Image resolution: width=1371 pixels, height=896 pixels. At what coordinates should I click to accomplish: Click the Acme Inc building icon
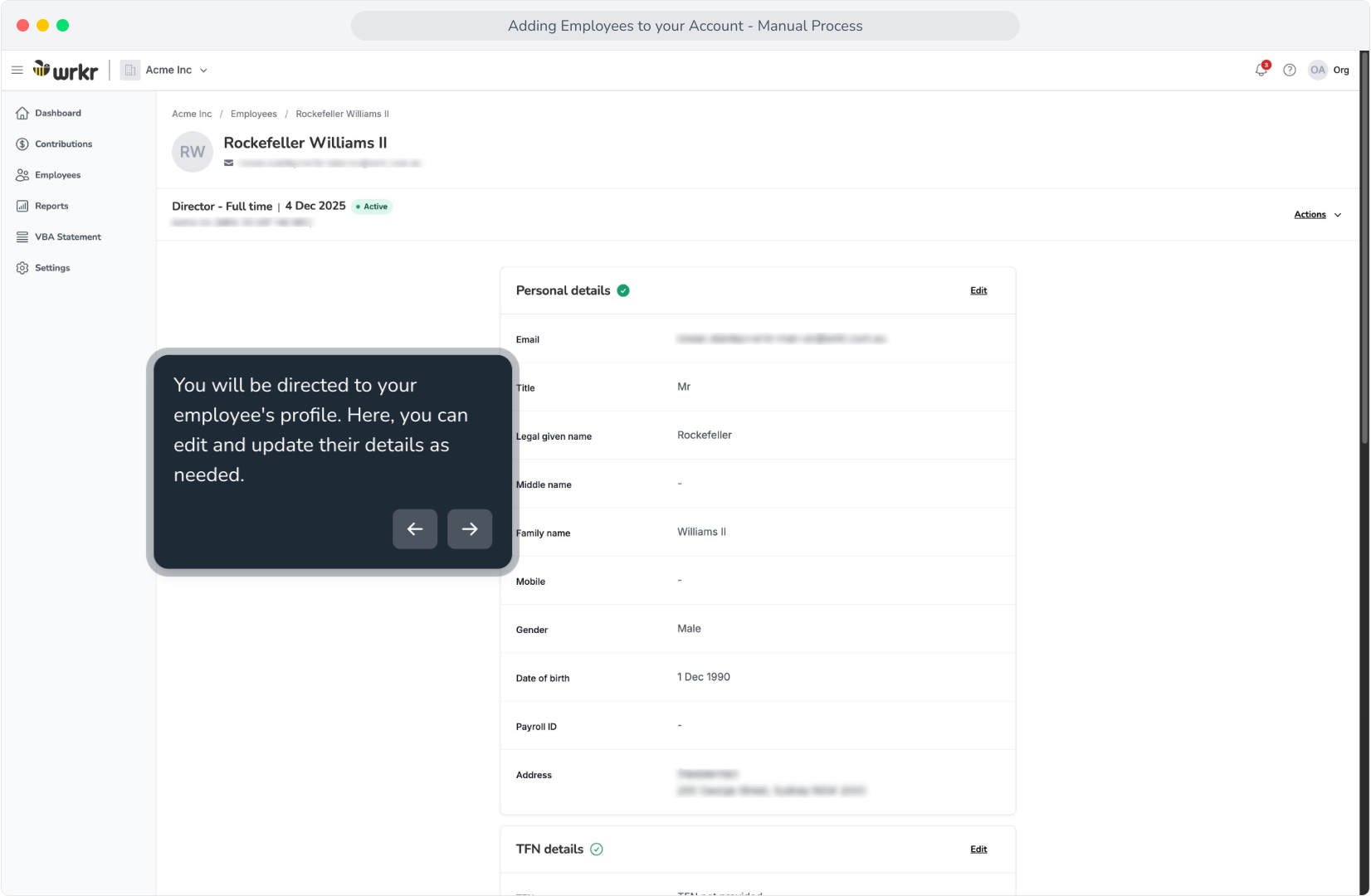tap(130, 71)
